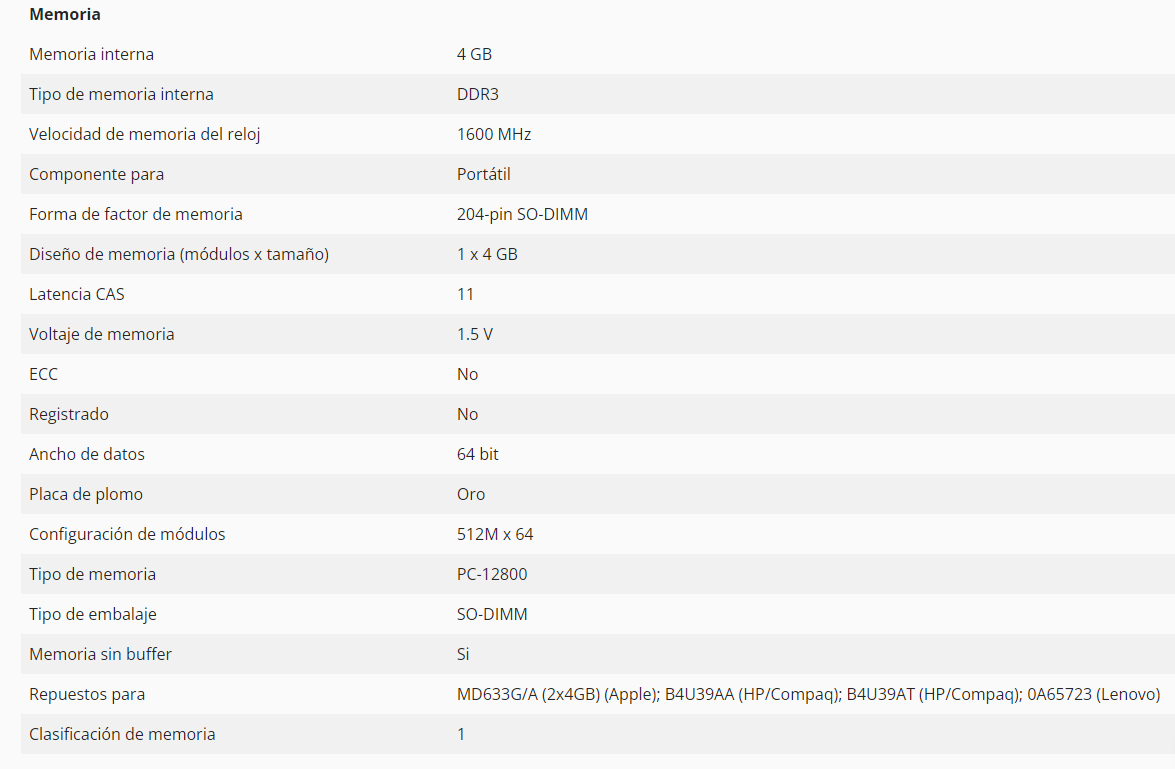Click the Registrado row label

(x=69, y=414)
